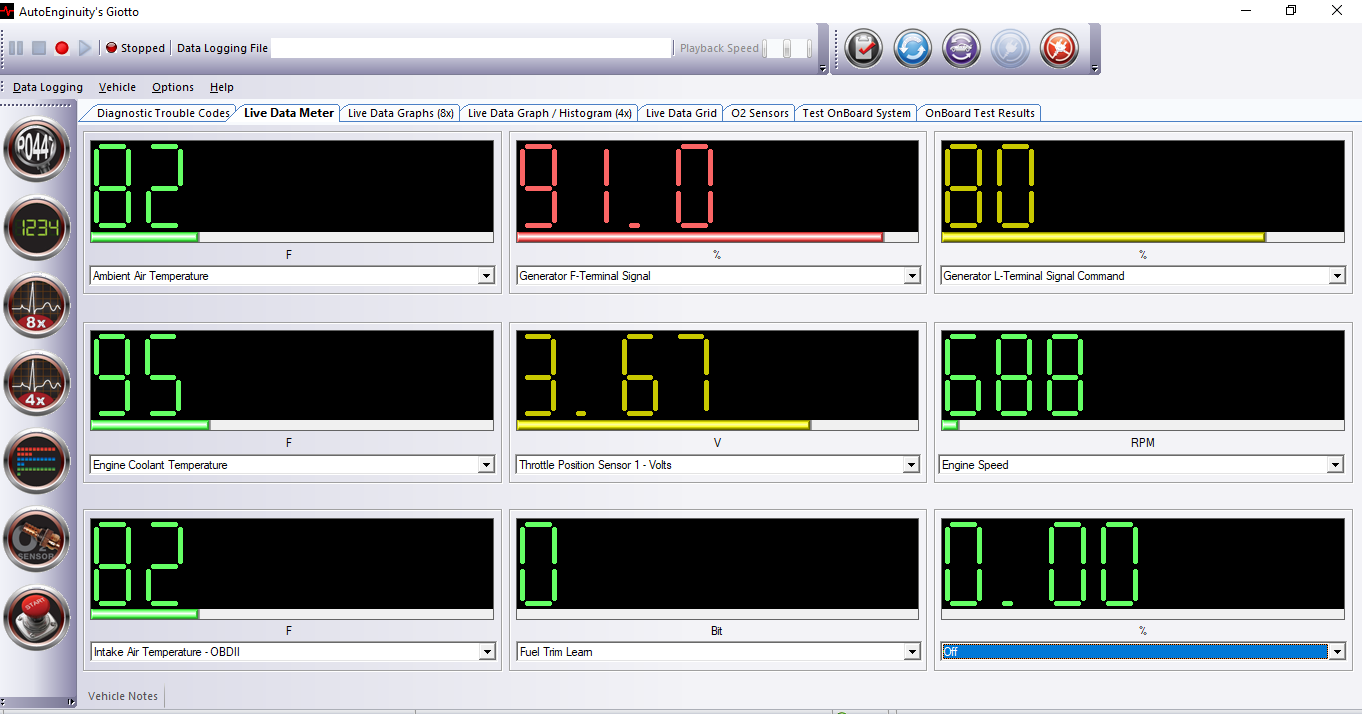This screenshot has width=1362, height=714.
Task: Open the 8x live data graphs sidebar icon
Action: pos(37,305)
